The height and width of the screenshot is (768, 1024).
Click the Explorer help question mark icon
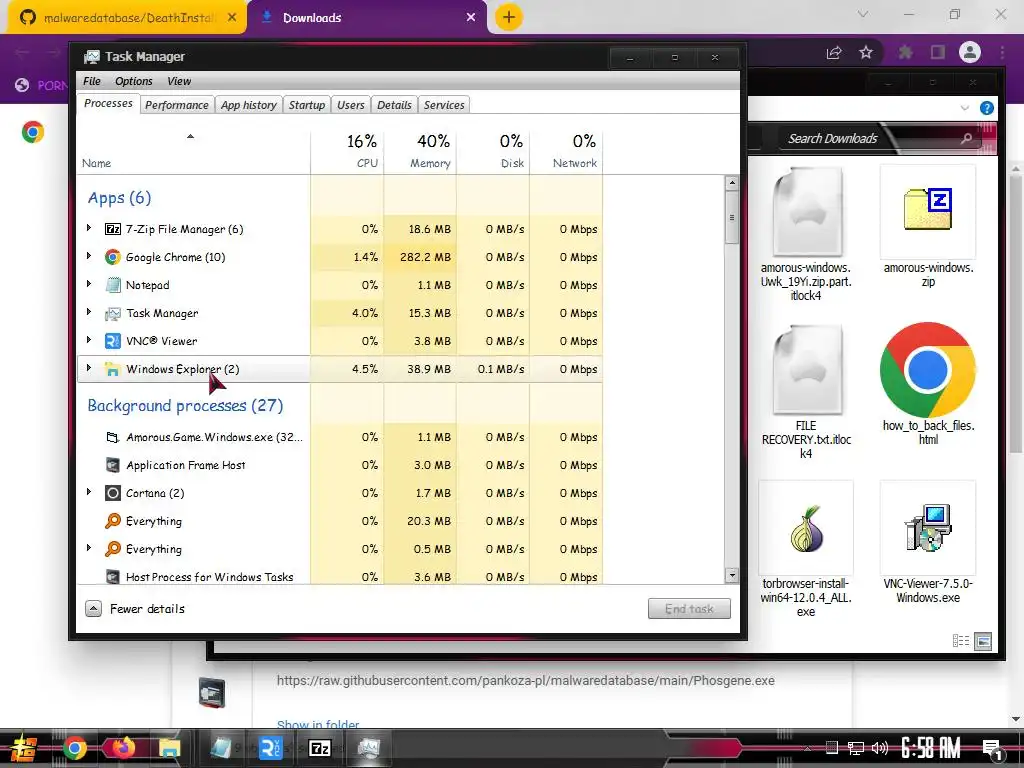[987, 108]
